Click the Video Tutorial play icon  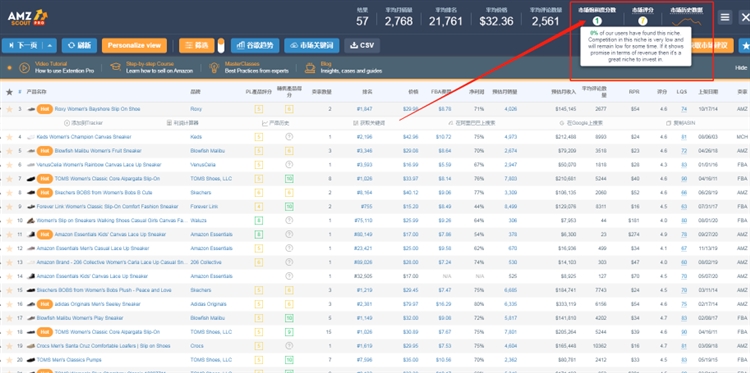[x=24, y=67]
